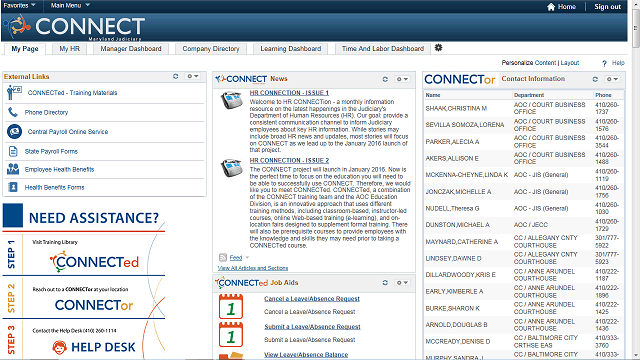Refresh the CONNECTed Job Aids pagelet
Viewport: 640px width, 360px height.
tap(385, 282)
